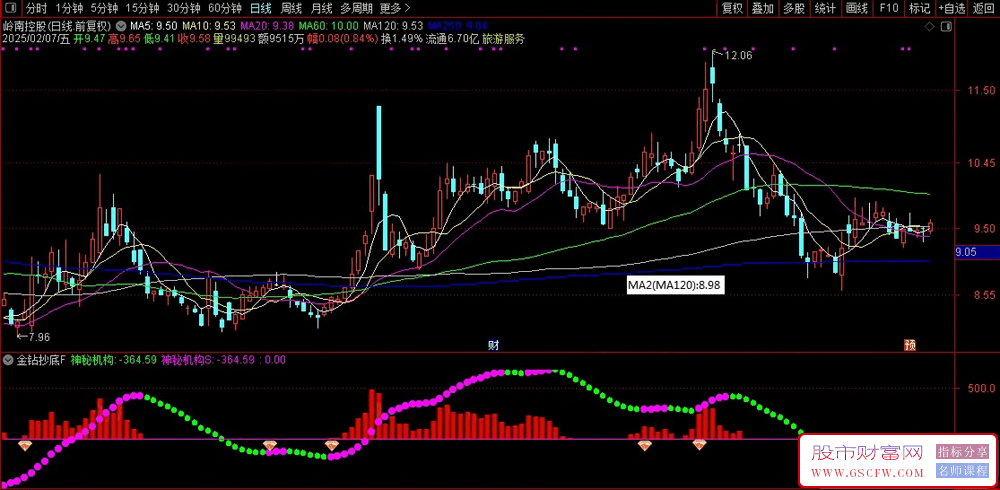Click the 标记 mark button

tap(919, 8)
